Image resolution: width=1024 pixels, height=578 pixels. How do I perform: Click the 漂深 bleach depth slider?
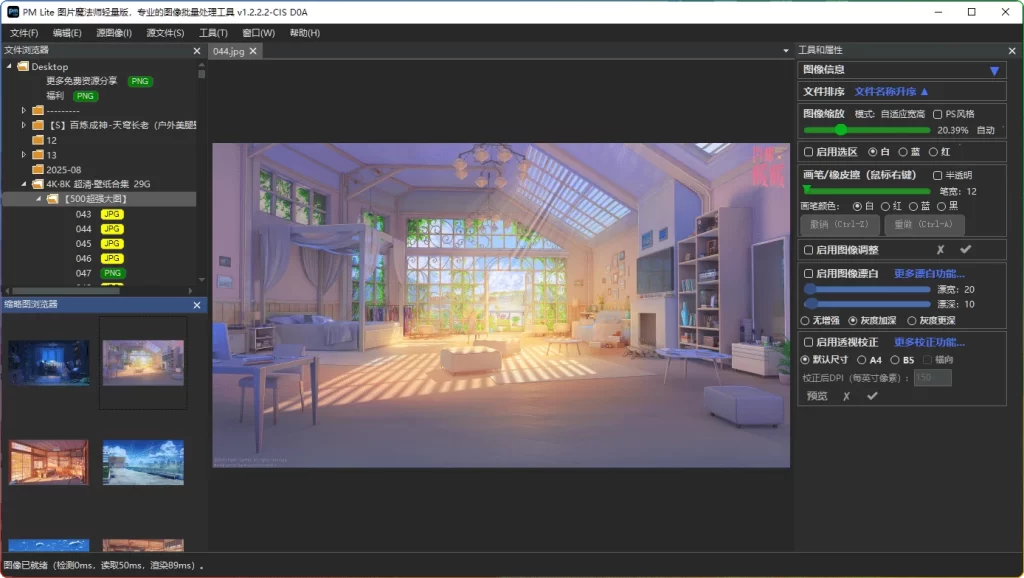click(x=867, y=304)
